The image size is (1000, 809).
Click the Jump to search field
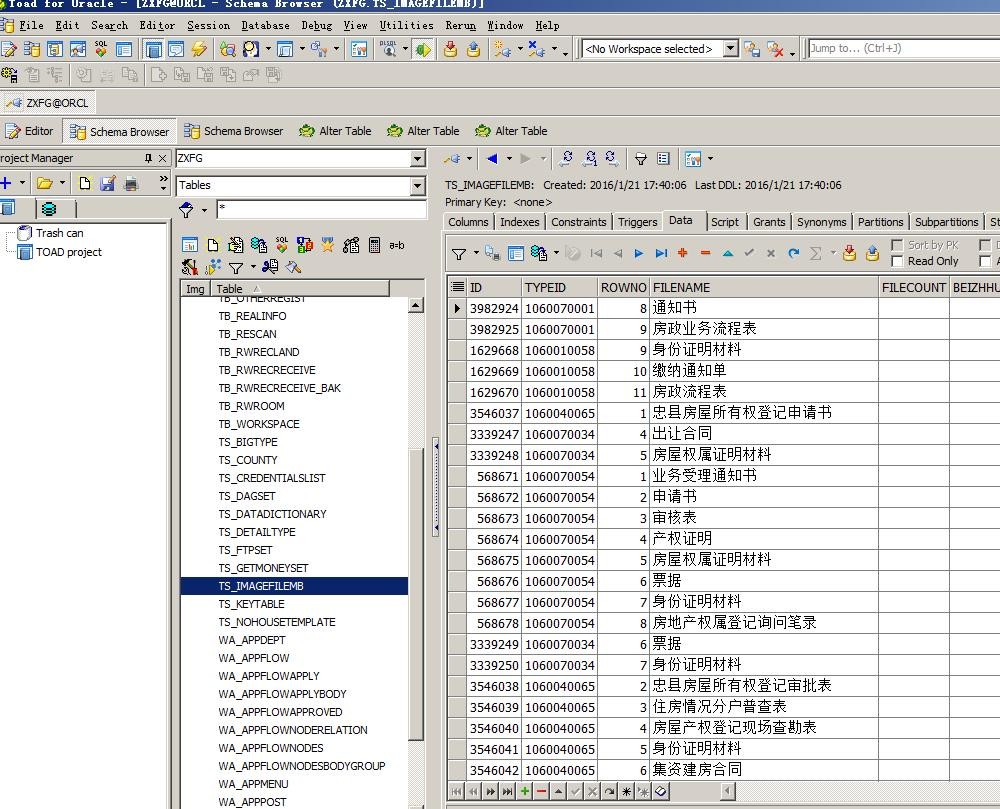(x=904, y=48)
